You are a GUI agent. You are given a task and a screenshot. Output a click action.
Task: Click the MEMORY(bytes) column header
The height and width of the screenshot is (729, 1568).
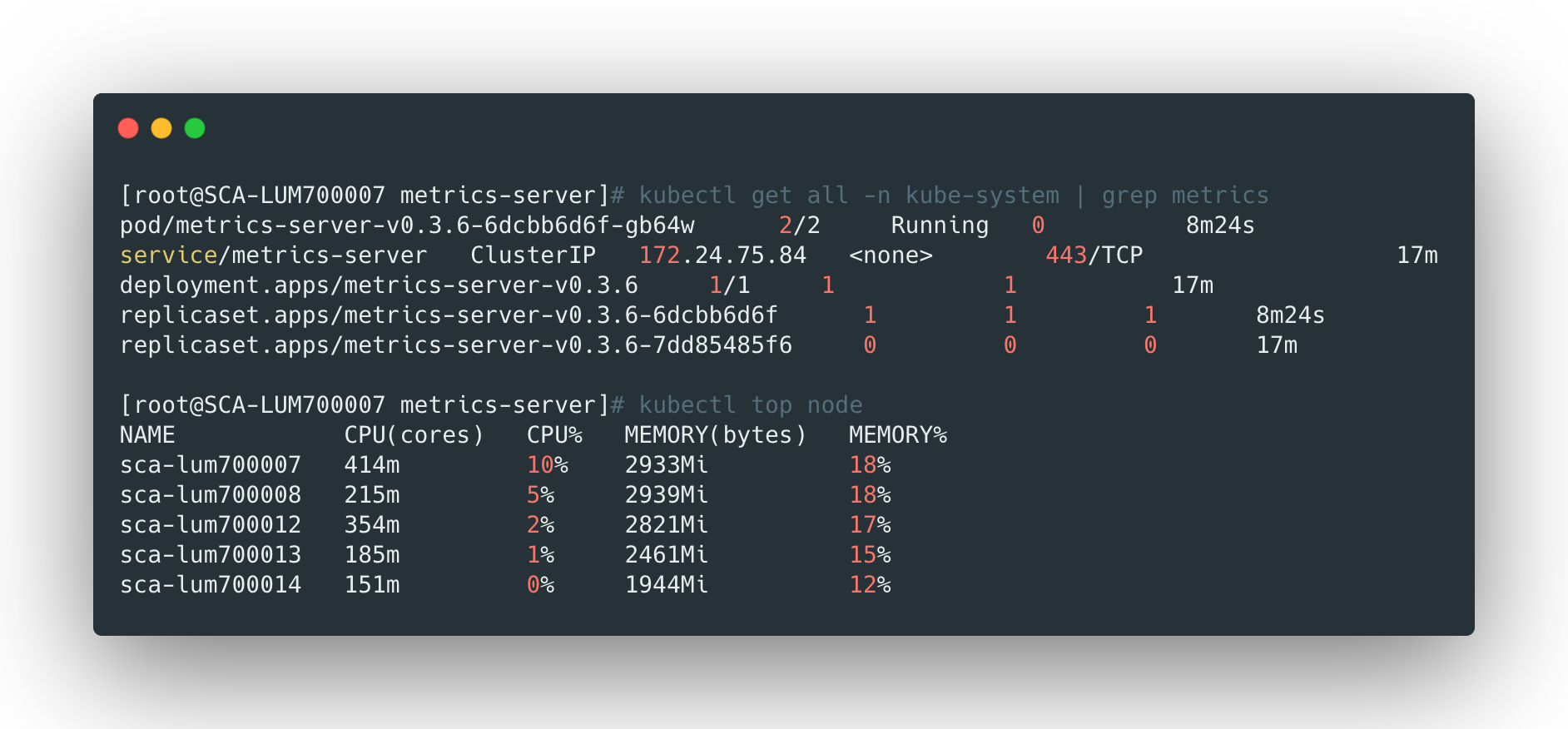pos(715,435)
